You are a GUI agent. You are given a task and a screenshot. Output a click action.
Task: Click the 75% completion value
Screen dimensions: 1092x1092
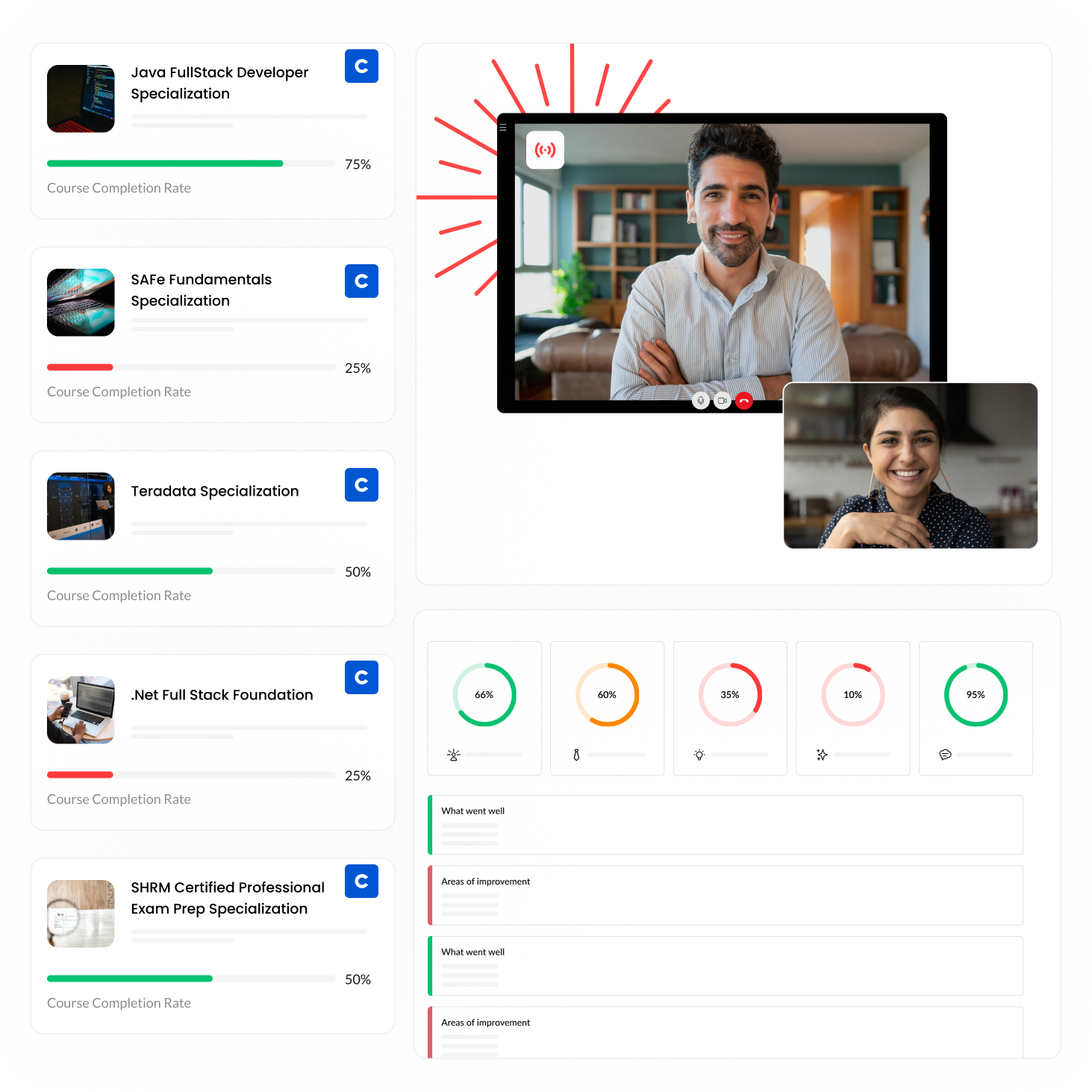point(358,164)
